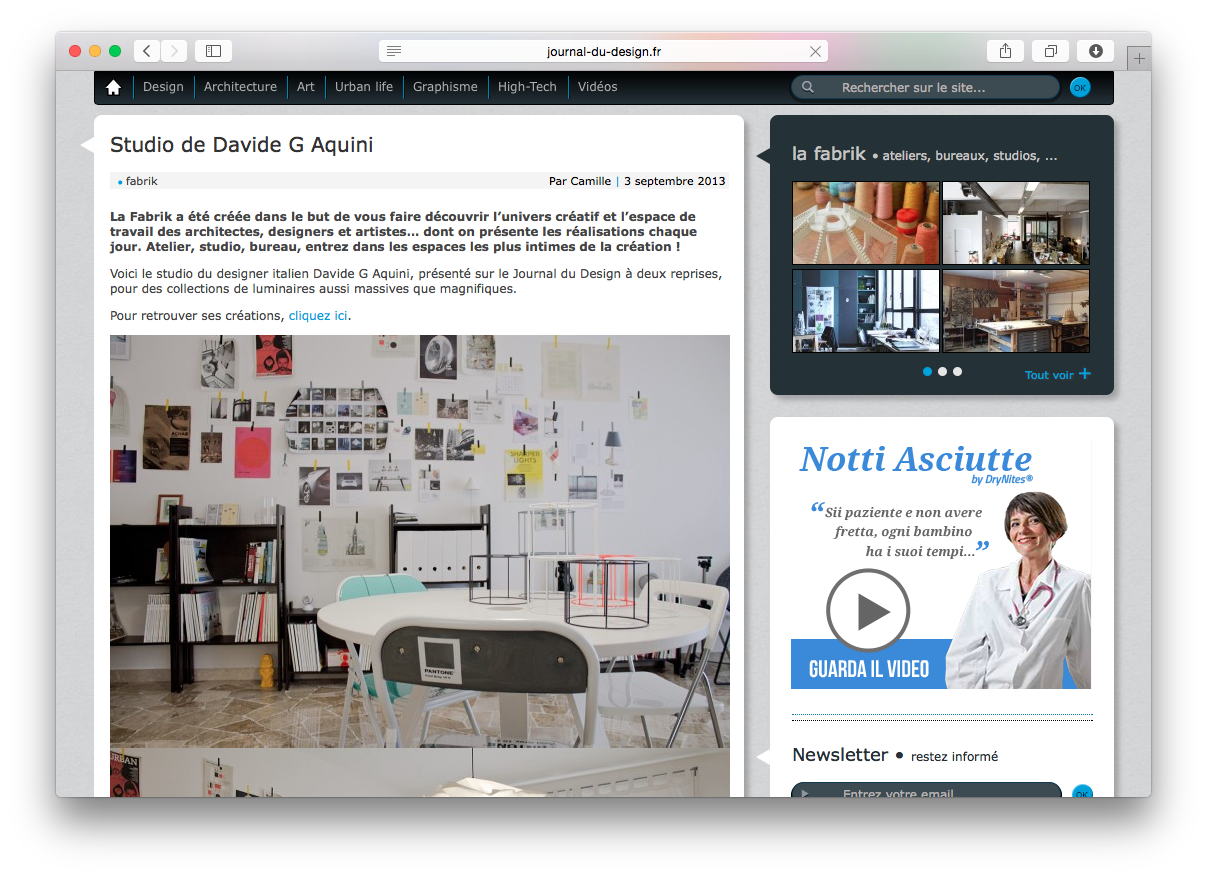
Task: Select the second carousel dot
Action: [x=942, y=371]
